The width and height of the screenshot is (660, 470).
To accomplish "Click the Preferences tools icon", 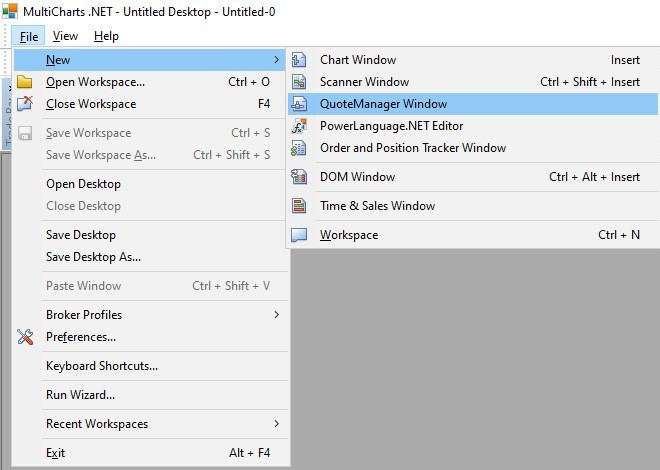I will (25, 337).
